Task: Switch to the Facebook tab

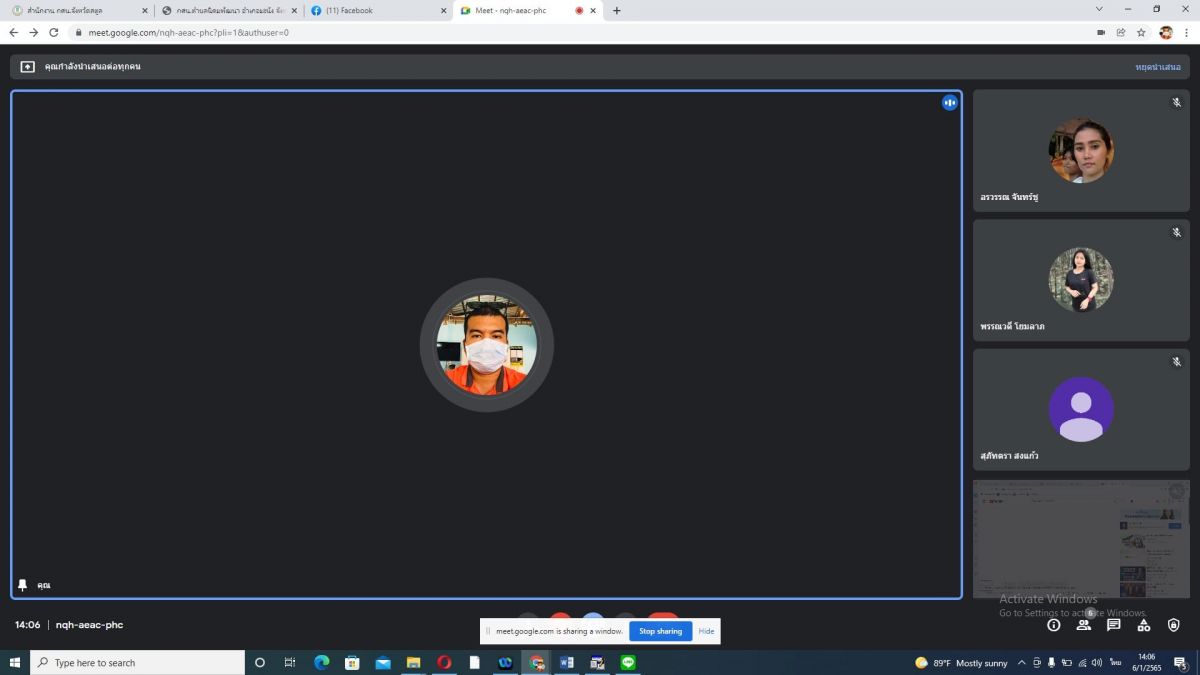Action: pos(376,10)
